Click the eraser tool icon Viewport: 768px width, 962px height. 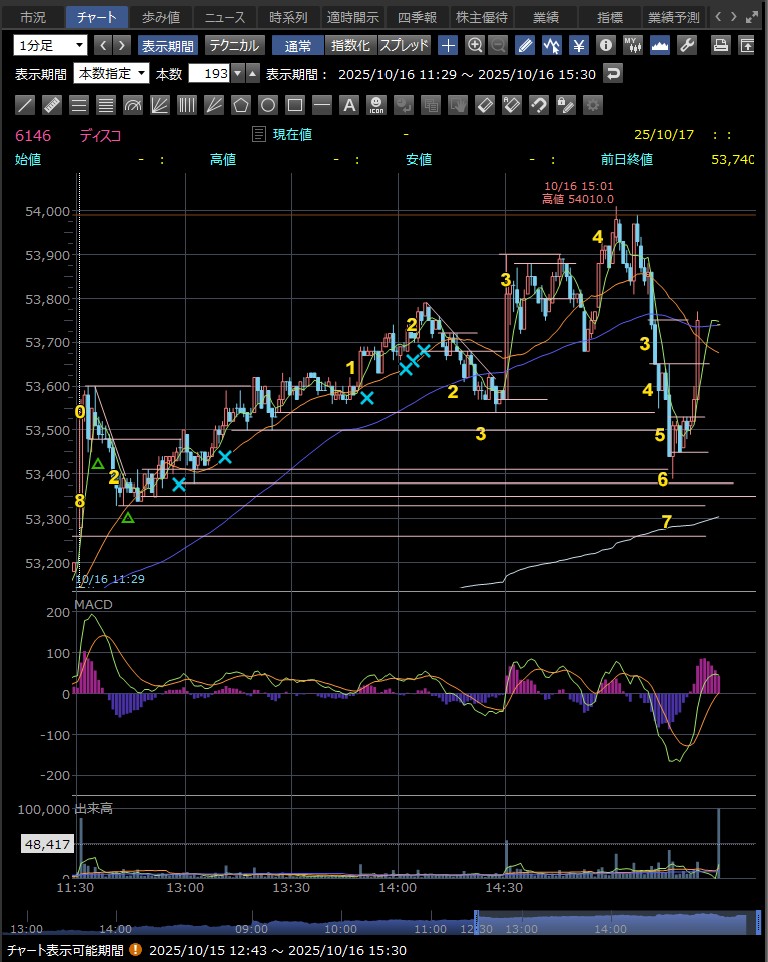coord(484,104)
